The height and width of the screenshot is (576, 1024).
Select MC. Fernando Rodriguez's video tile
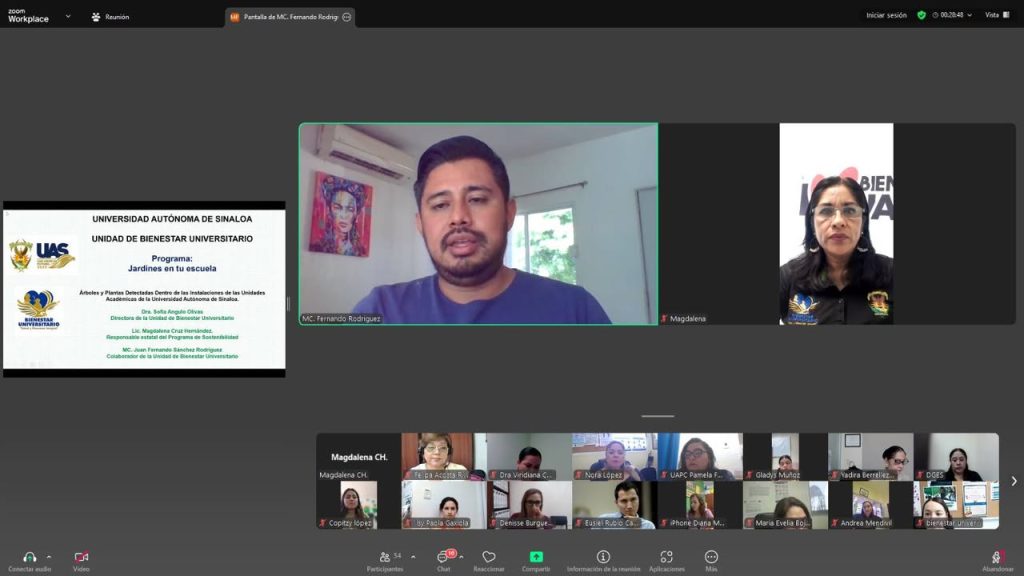pyautogui.click(x=479, y=224)
